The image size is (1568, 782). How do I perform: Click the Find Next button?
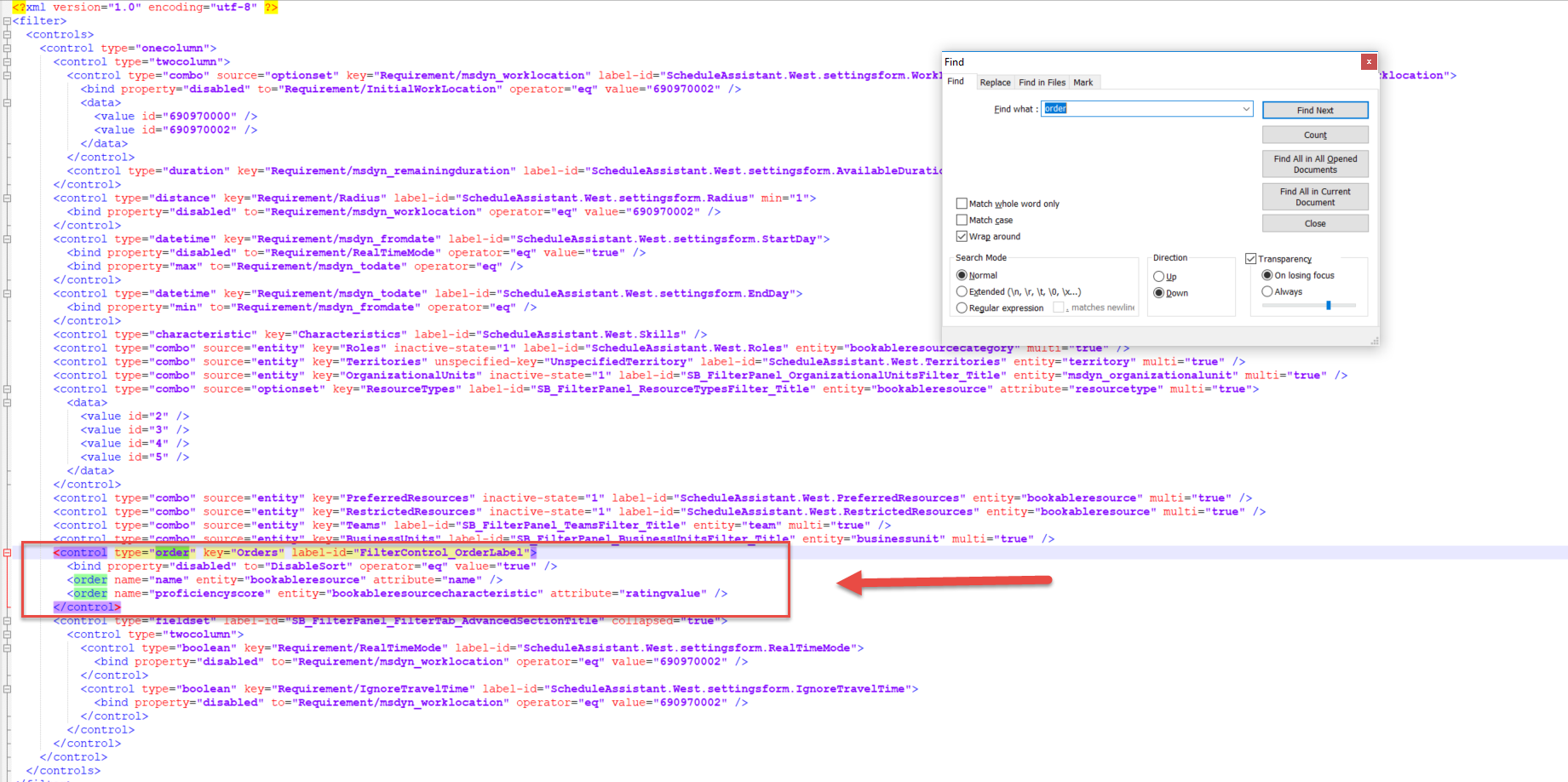coord(1315,110)
